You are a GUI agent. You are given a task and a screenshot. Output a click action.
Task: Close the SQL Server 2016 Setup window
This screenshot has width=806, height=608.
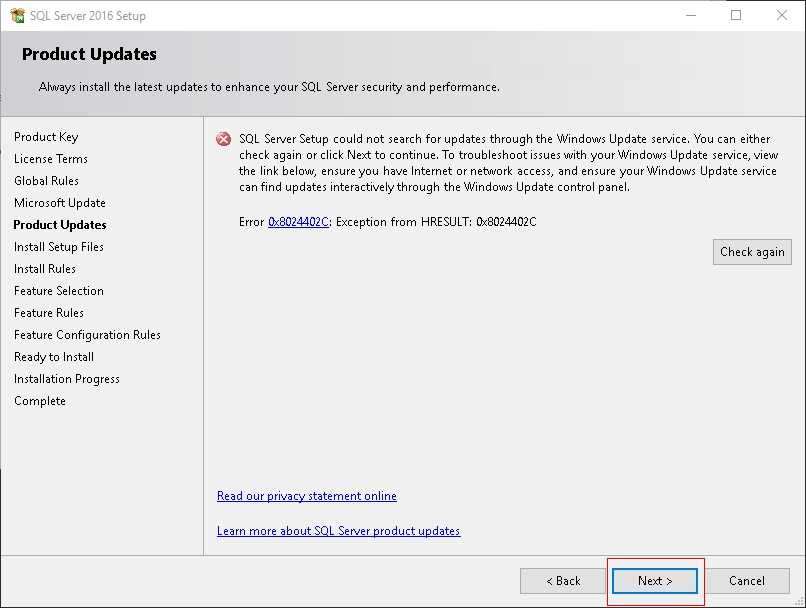coord(782,15)
